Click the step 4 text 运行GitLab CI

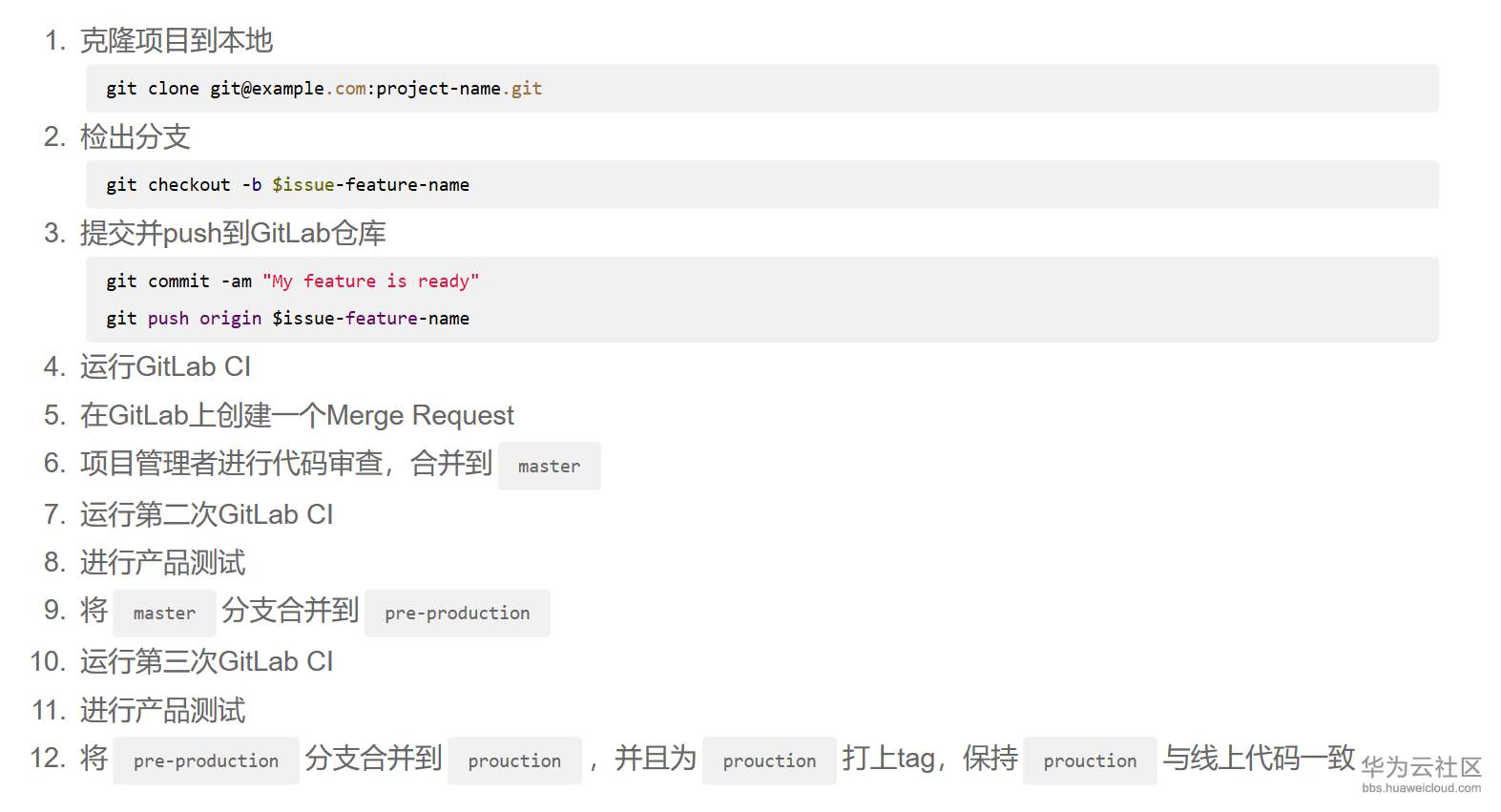click(x=165, y=367)
